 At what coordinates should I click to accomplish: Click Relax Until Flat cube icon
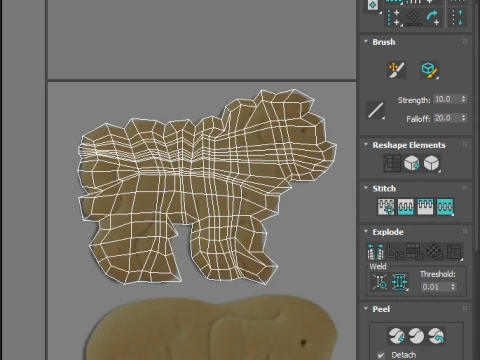pyautogui.click(x=412, y=163)
